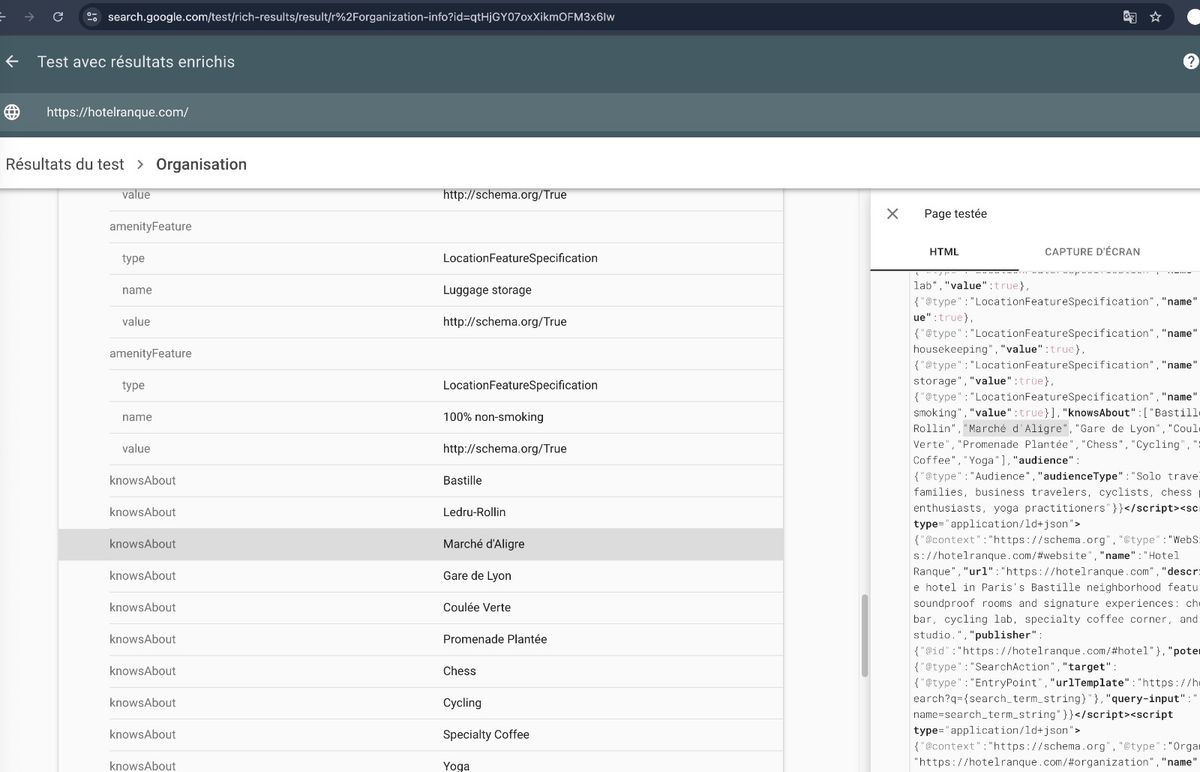This screenshot has width=1200, height=772.
Task: Click the 'Organisation' breadcrumb
Action: [201, 164]
